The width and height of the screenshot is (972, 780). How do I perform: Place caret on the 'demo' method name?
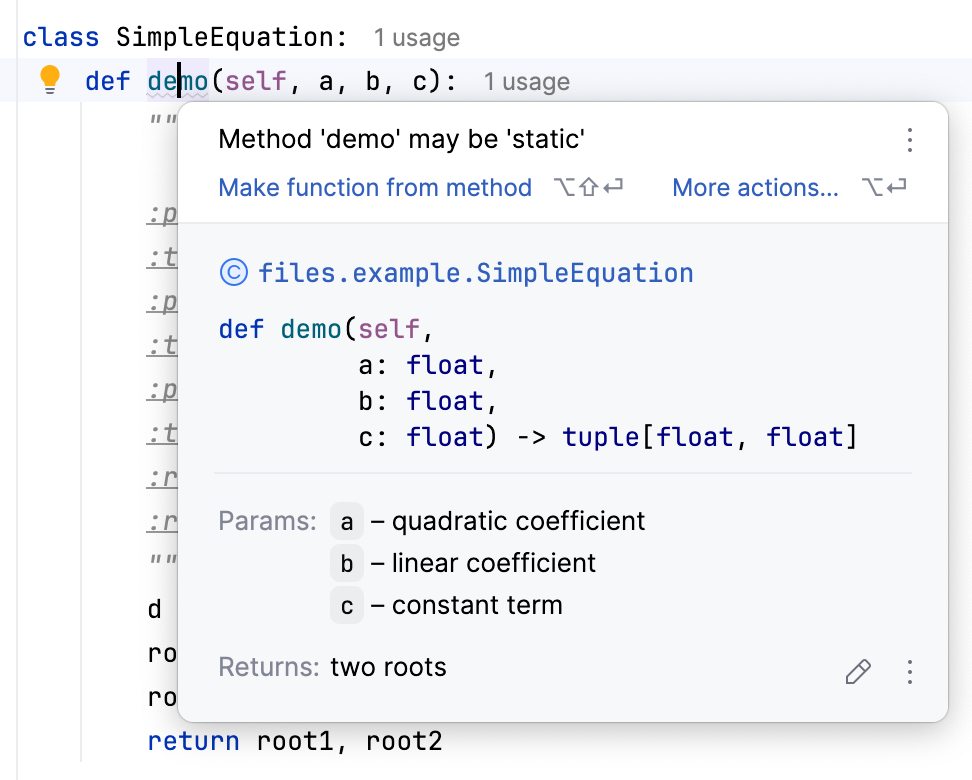176,82
